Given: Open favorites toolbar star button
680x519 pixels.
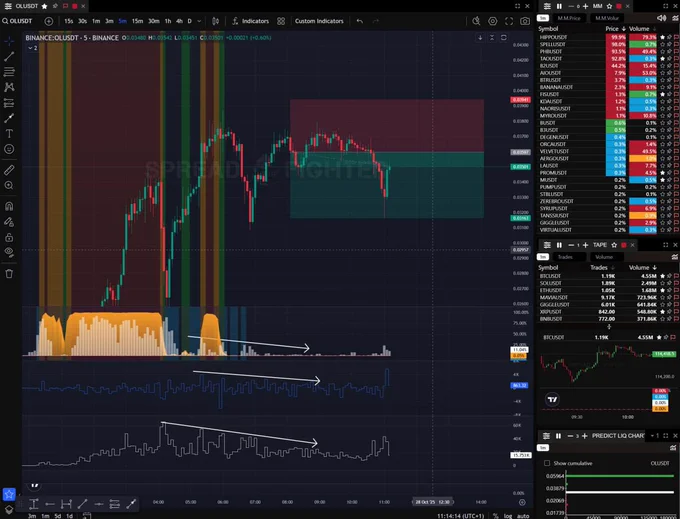Looking at the screenshot, I should point(9,494).
